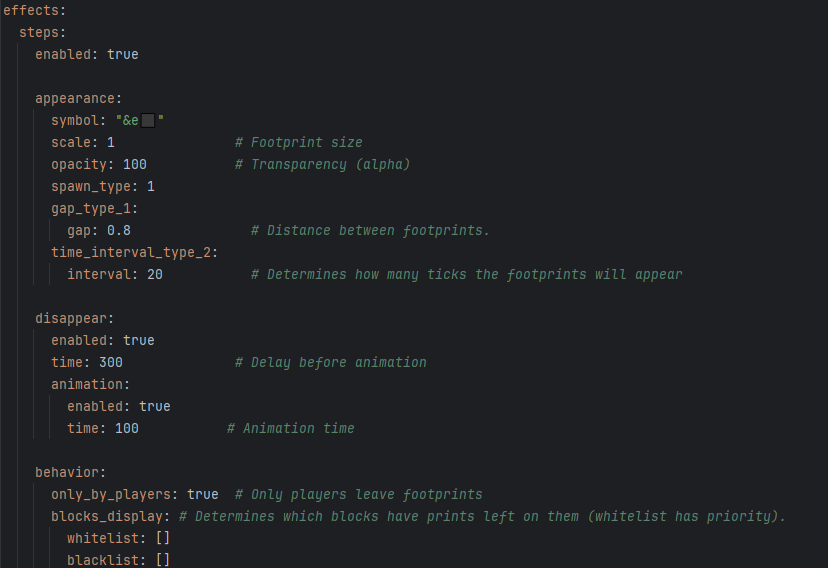
Task: Click the 'disappear:' section key
Action: click(74, 318)
